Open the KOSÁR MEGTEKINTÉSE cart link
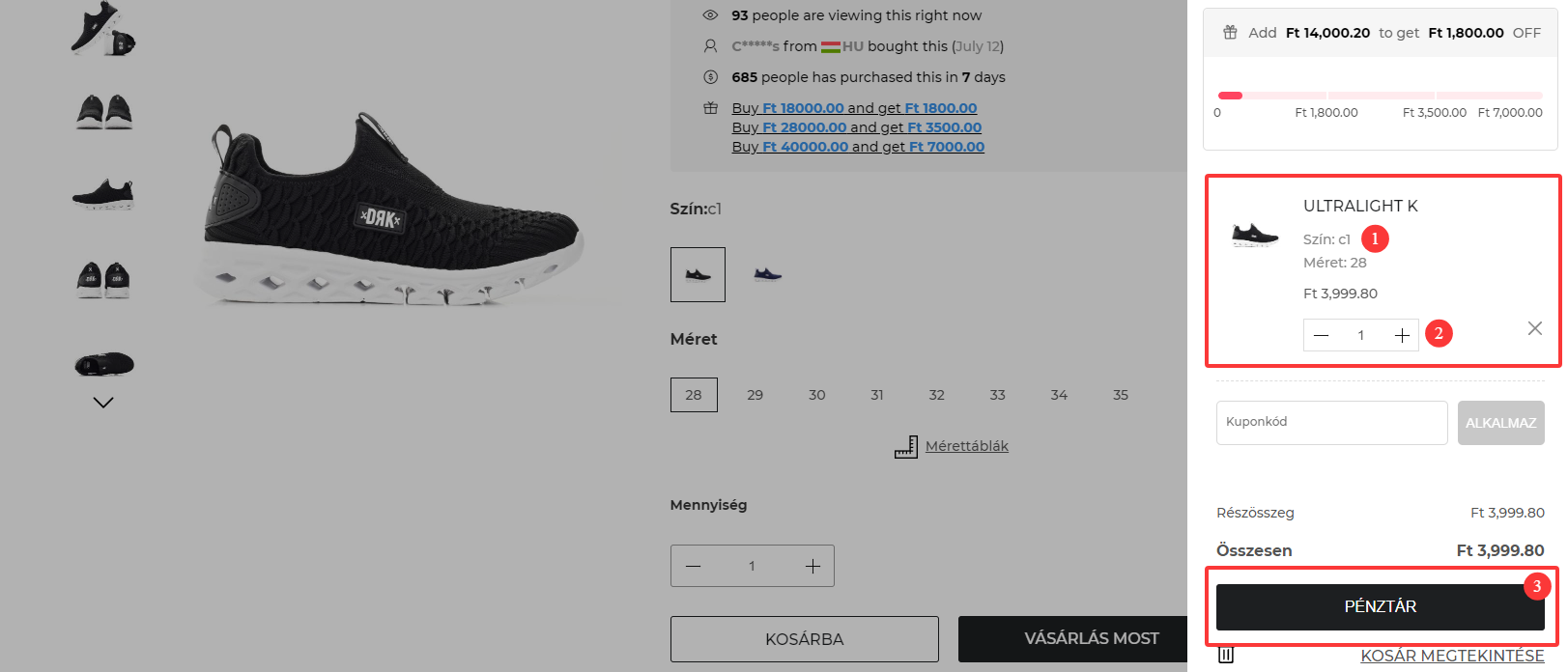 [1452, 656]
